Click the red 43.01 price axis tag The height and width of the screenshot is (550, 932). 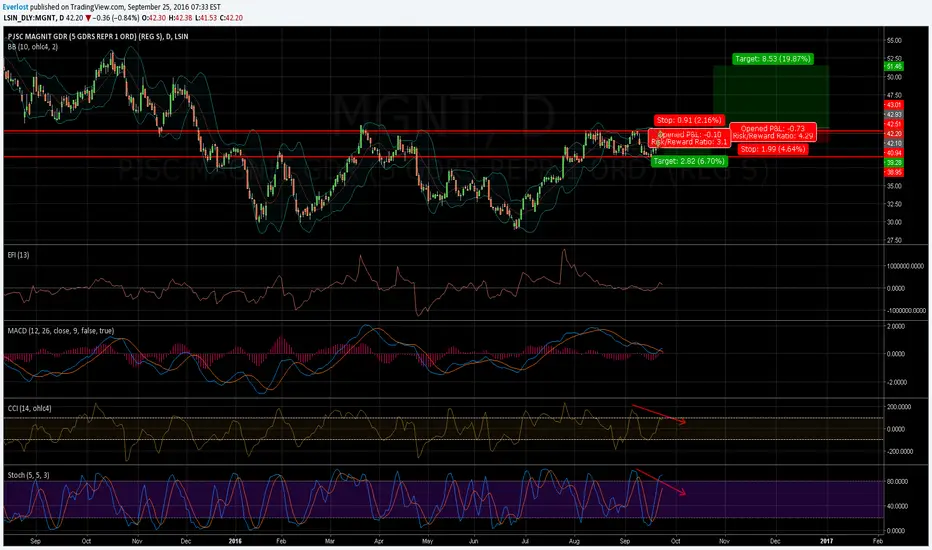(x=894, y=105)
